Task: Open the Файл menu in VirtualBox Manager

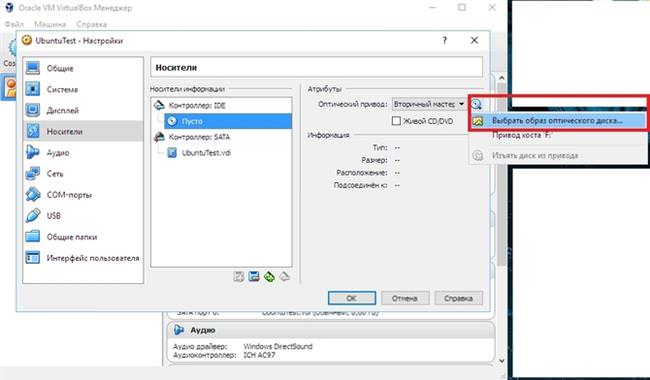Action: click(14, 24)
